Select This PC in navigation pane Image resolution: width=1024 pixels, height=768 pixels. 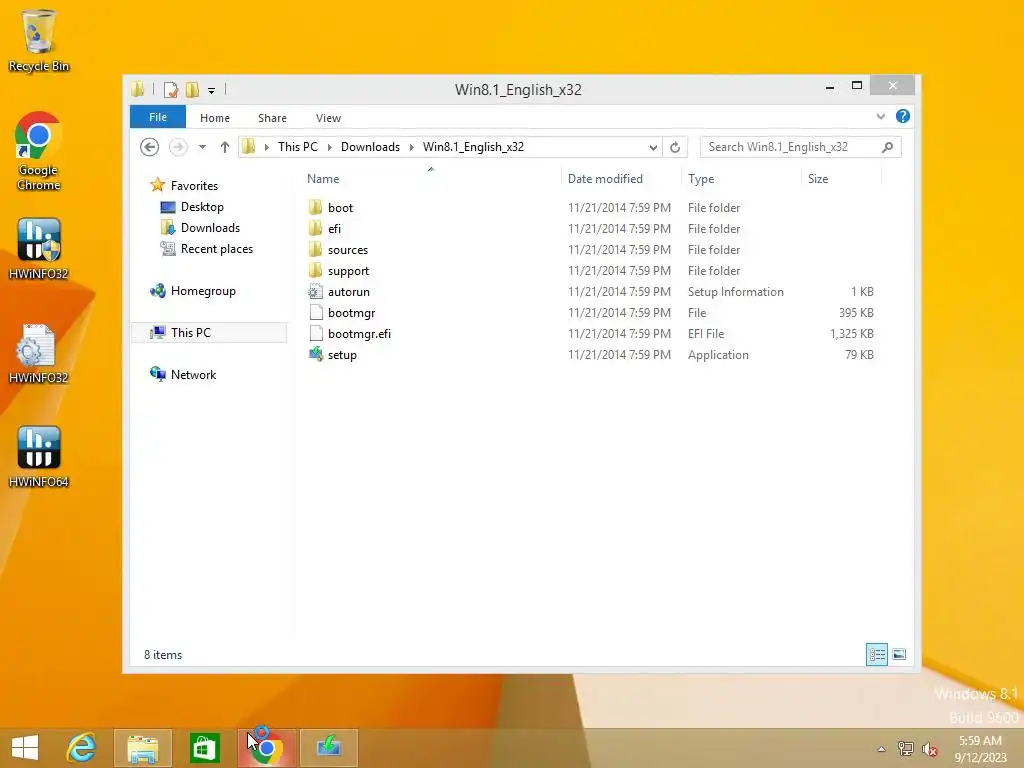click(209, 332)
